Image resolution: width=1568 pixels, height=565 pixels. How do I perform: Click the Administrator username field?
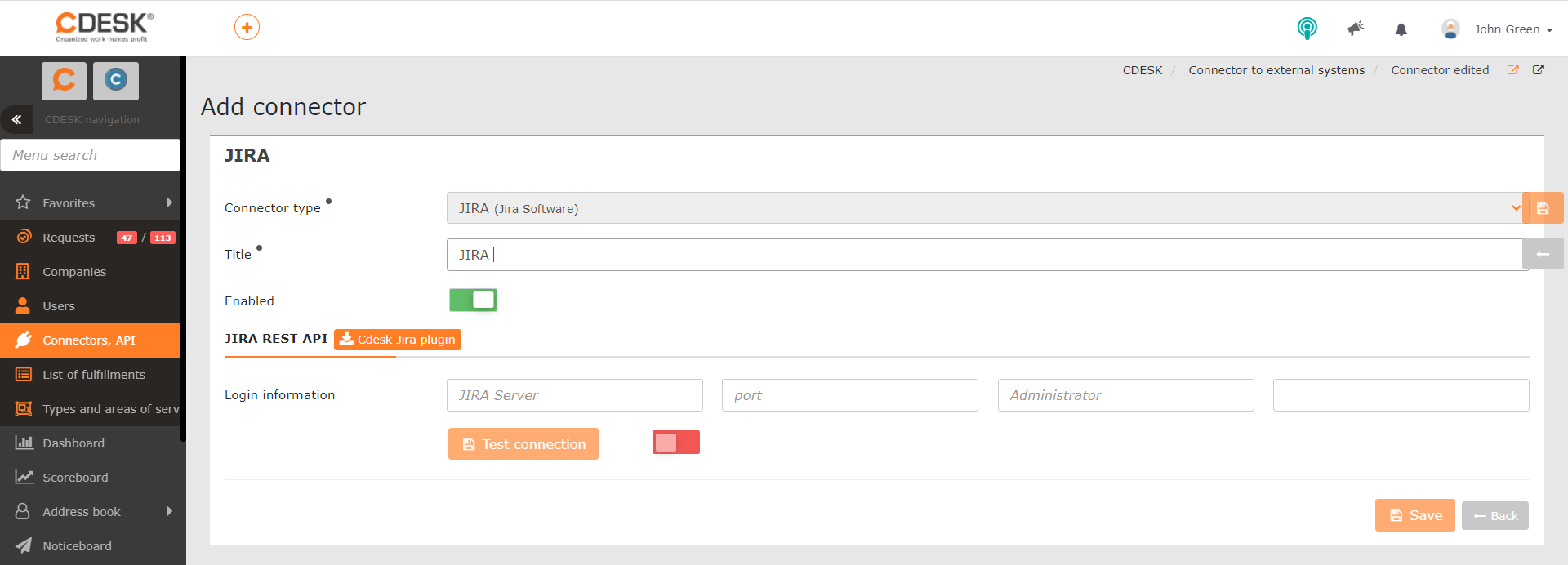tap(1125, 395)
